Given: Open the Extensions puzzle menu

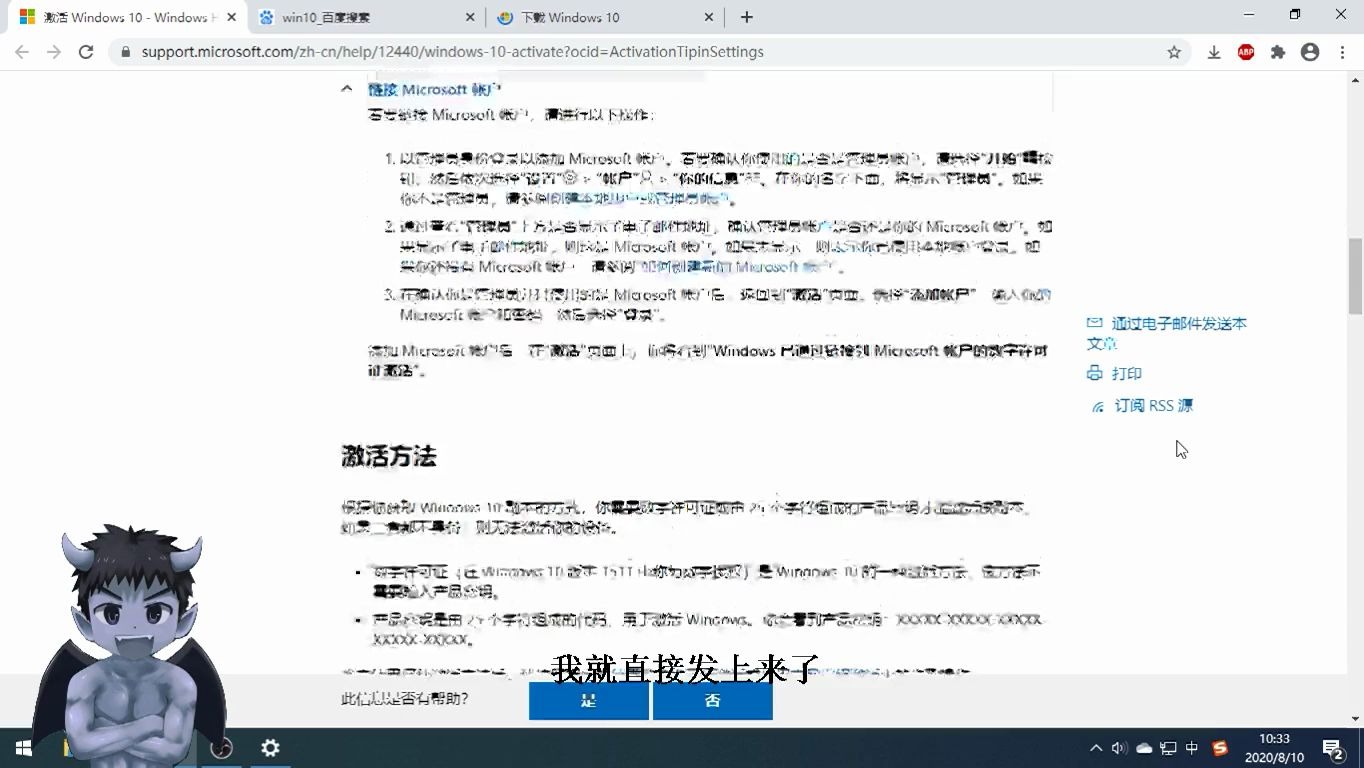Looking at the screenshot, I should click(x=1278, y=52).
